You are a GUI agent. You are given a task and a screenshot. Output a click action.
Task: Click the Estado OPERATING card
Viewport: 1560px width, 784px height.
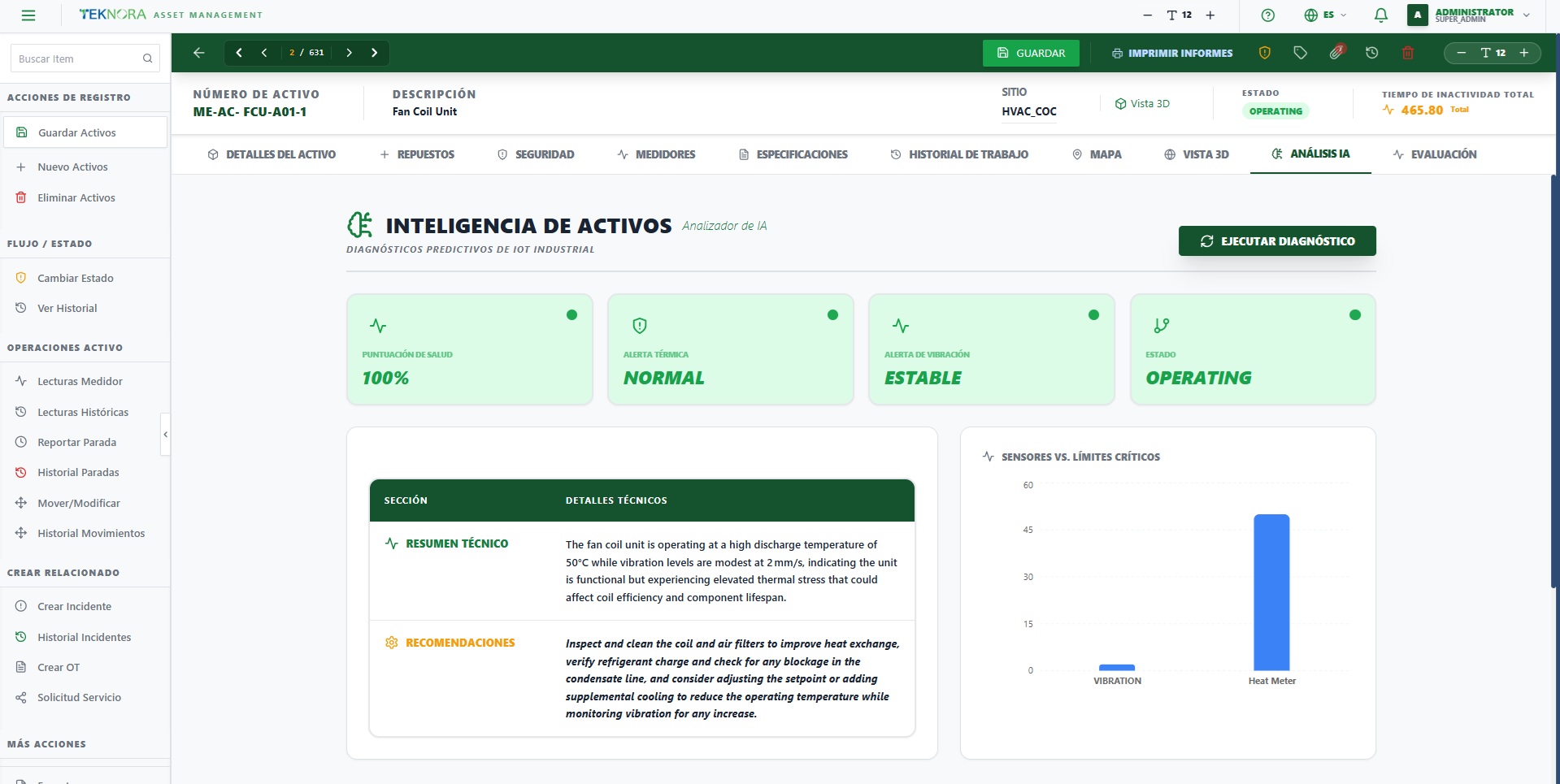[1253, 349]
